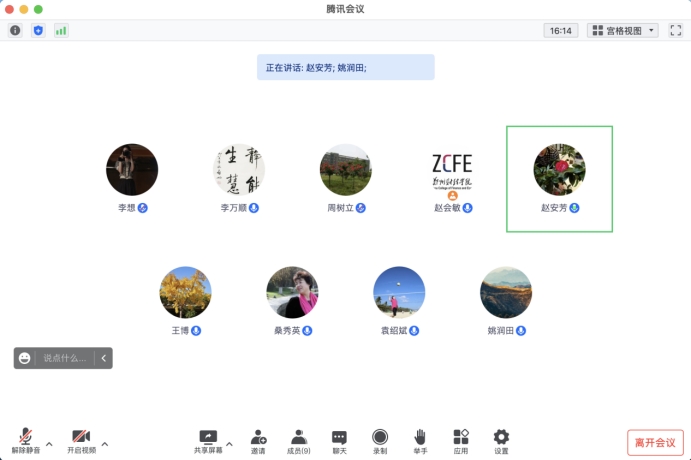Unmute microphone via 解除静音

point(26,441)
